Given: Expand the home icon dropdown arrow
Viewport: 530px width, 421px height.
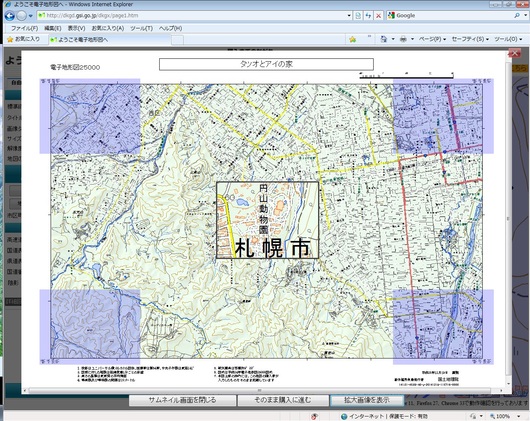Looking at the screenshot, I should pos(393,39).
